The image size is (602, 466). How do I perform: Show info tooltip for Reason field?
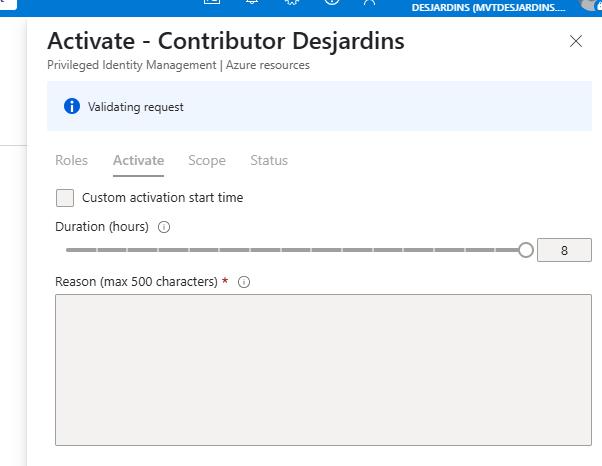click(244, 282)
